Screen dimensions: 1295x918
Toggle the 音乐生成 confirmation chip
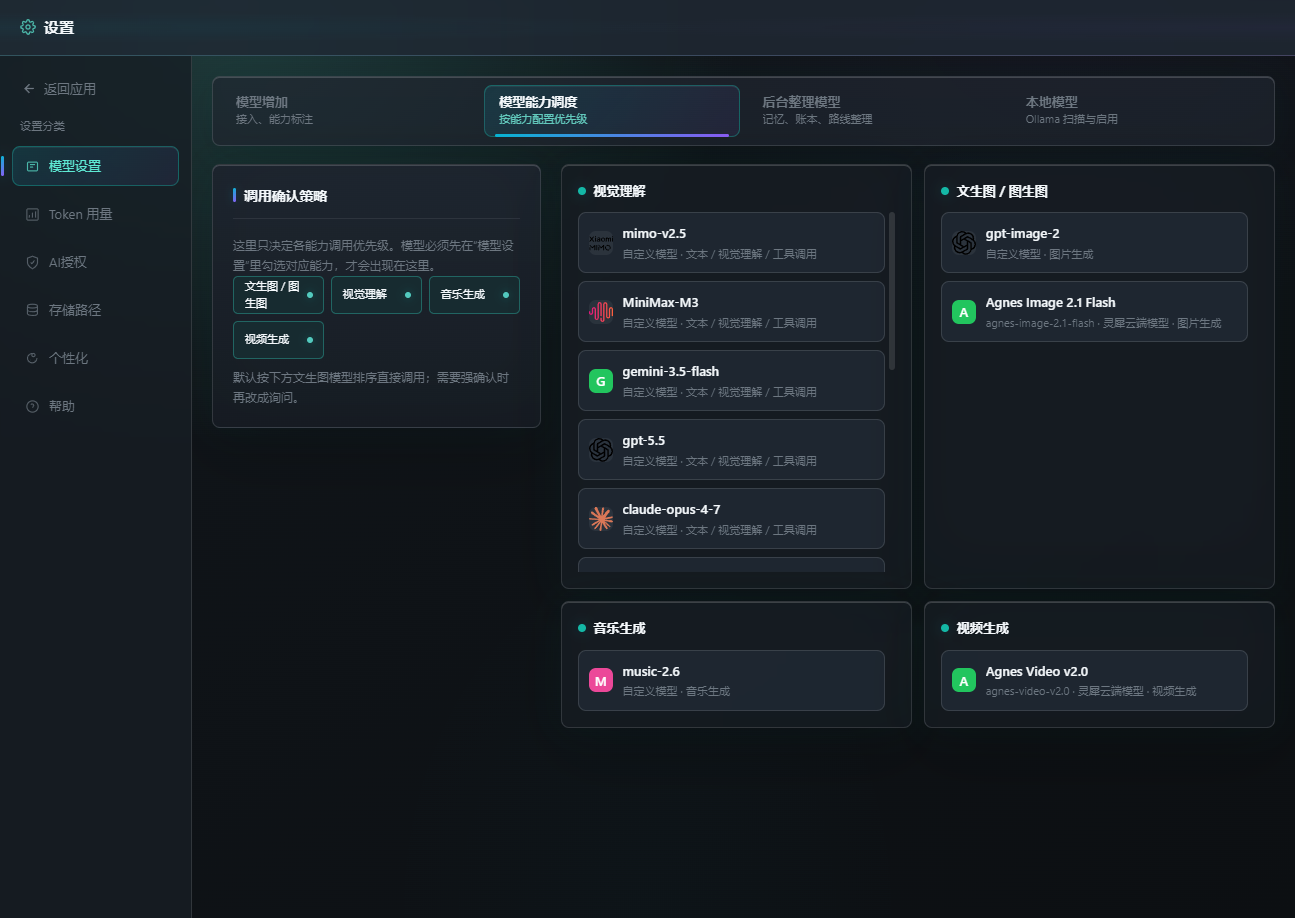click(474, 295)
